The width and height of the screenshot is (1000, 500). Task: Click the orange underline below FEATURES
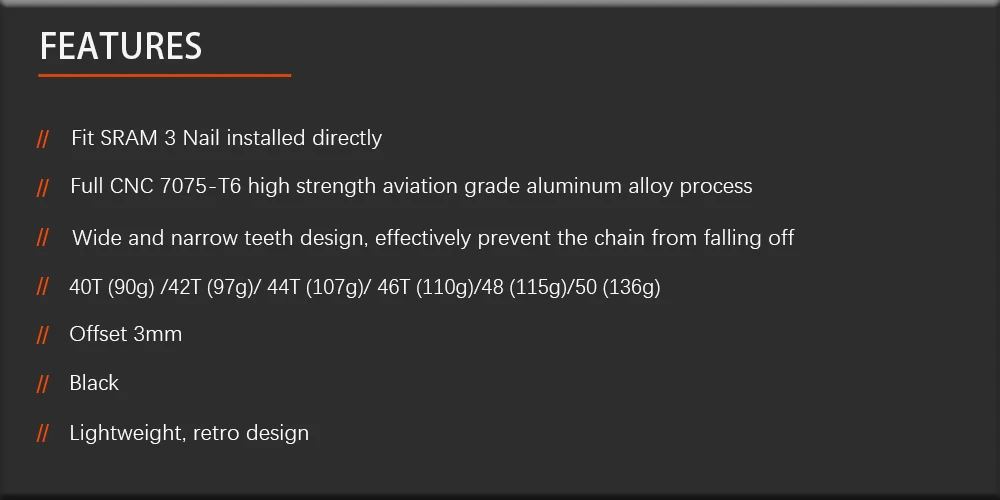[x=165, y=75]
